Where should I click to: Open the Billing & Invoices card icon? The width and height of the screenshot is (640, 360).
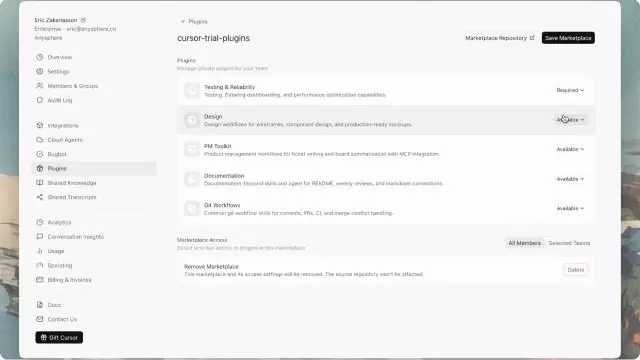pyautogui.click(x=40, y=280)
